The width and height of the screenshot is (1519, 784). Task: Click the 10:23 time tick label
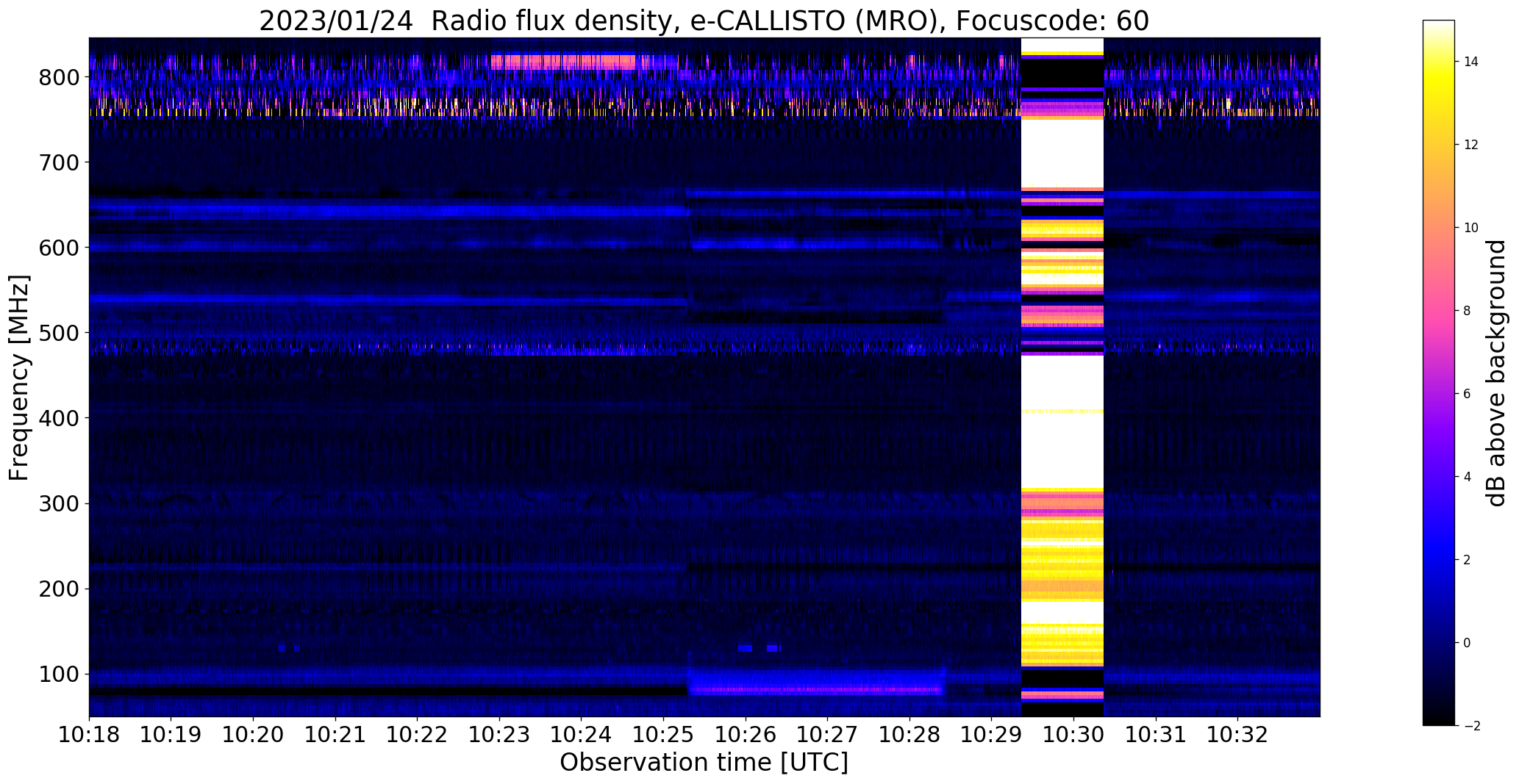[499, 735]
